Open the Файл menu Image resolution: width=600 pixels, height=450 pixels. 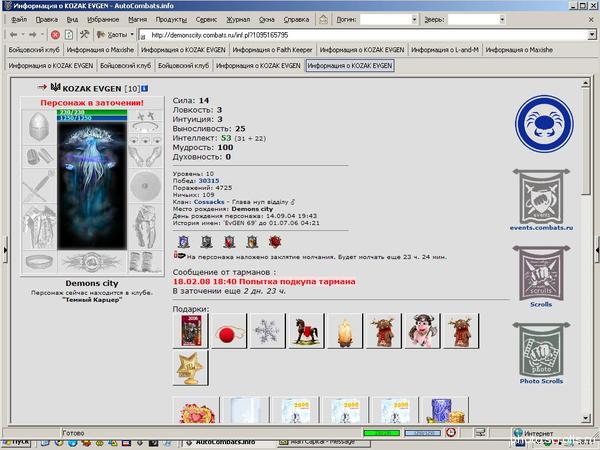(19, 20)
